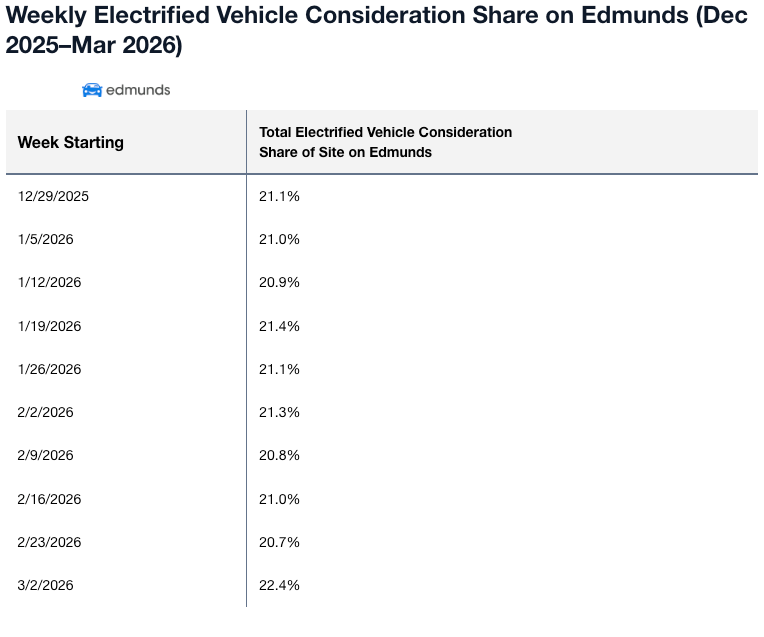Select the 1/19/2026 week cell
Viewport: 764px width, 637px height.
50,326
